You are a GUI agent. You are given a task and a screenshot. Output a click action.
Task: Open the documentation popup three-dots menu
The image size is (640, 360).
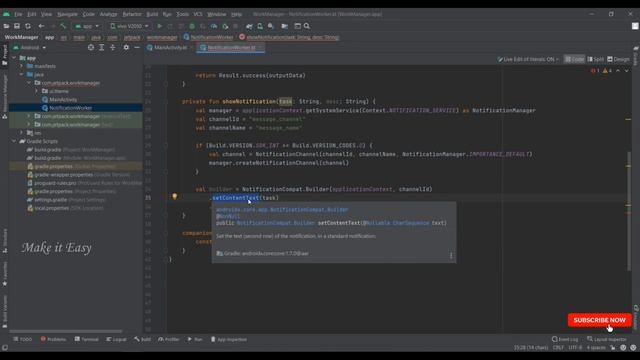point(451,256)
